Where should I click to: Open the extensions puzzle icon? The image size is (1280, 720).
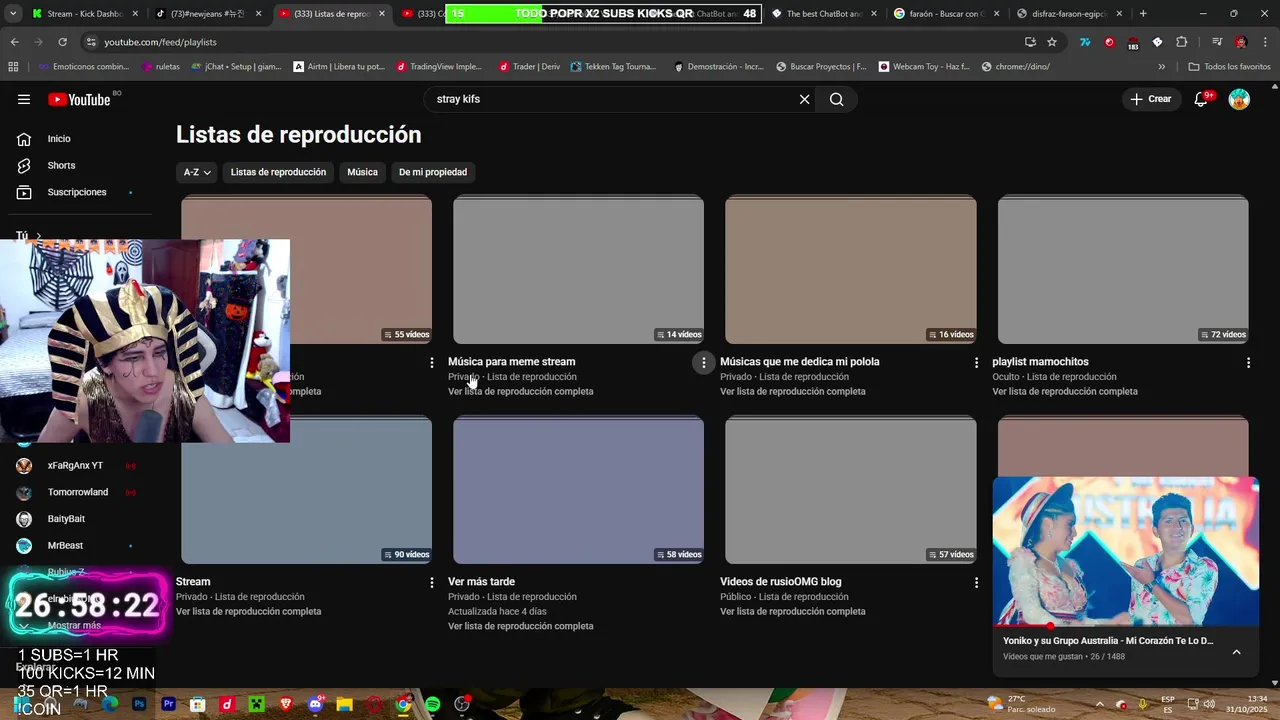click(x=1182, y=42)
